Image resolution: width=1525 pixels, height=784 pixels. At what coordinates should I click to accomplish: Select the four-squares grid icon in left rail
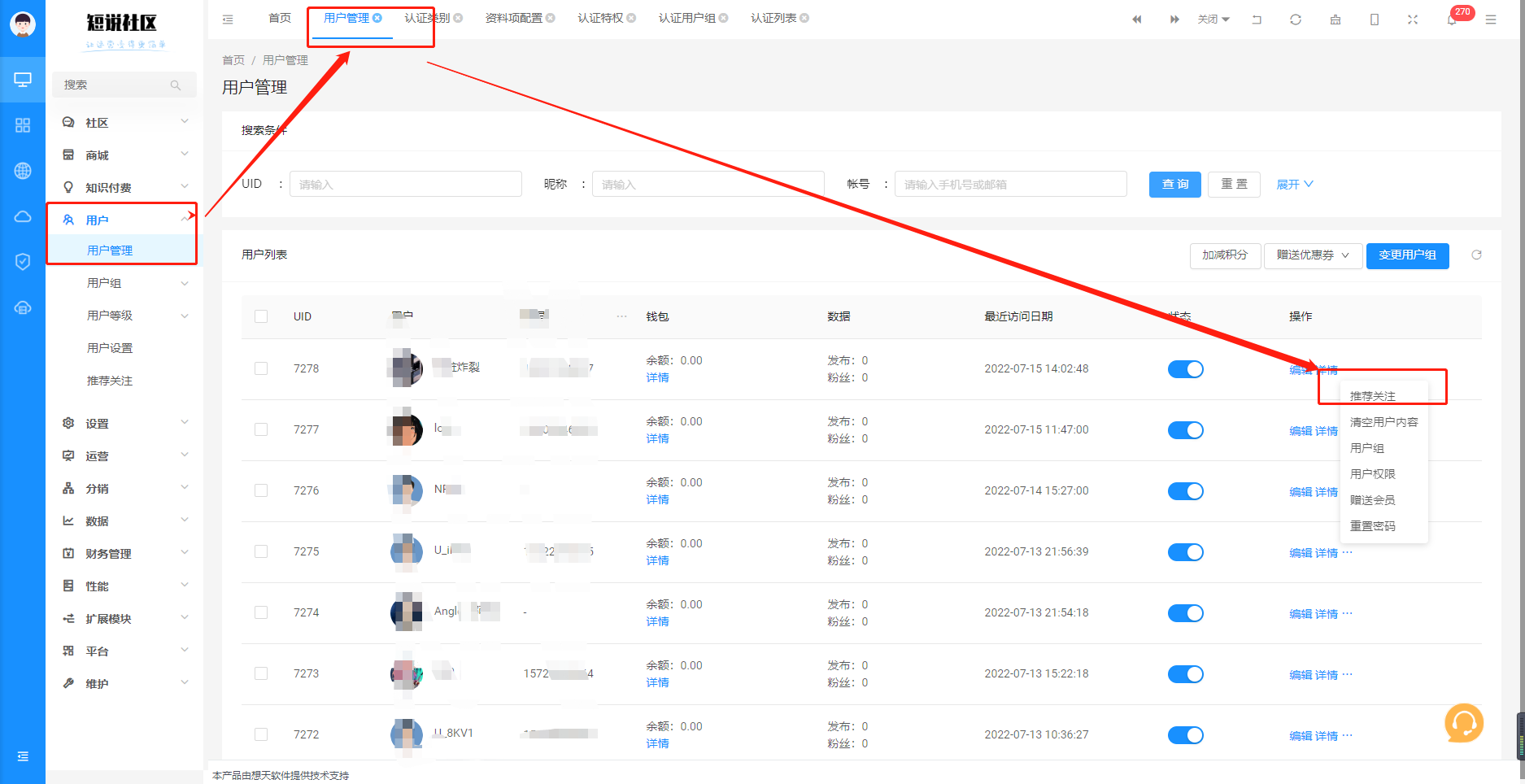tap(23, 125)
